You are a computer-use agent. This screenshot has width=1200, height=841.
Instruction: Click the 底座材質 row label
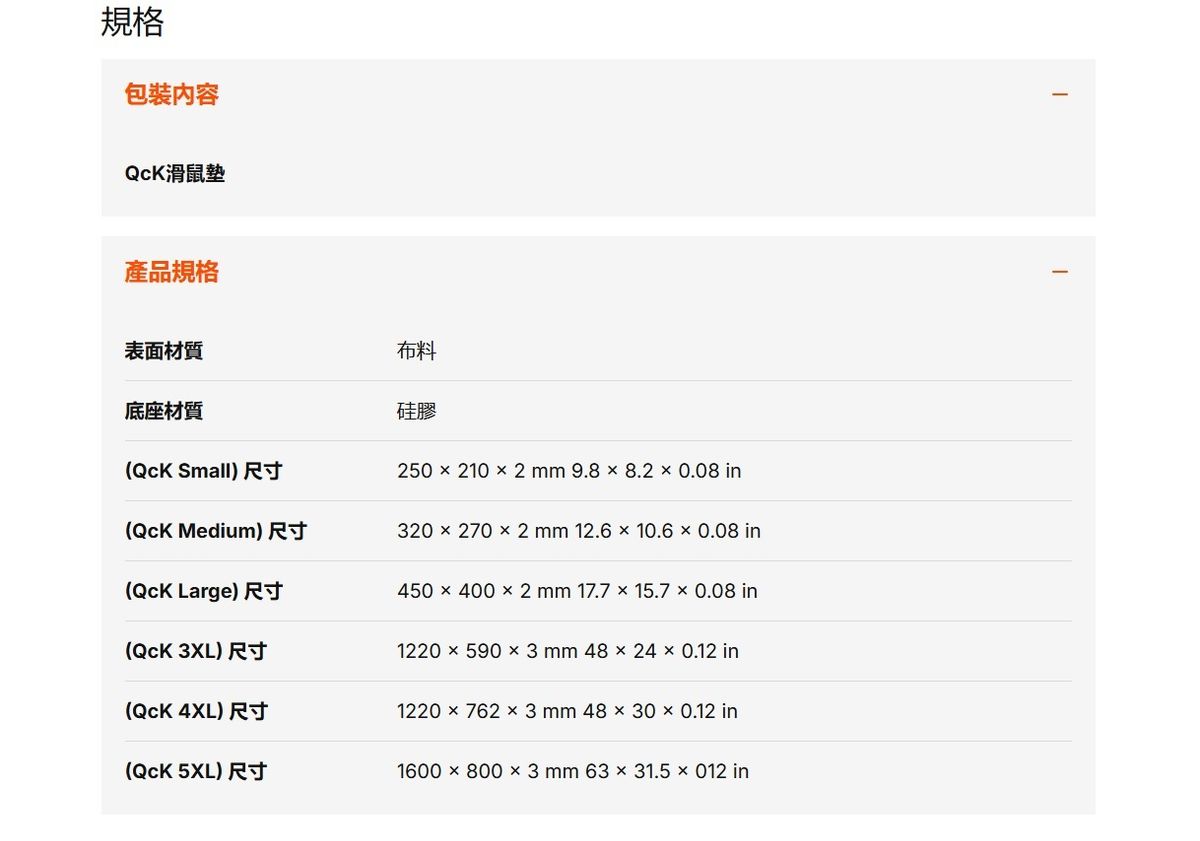(x=164, y=411)
